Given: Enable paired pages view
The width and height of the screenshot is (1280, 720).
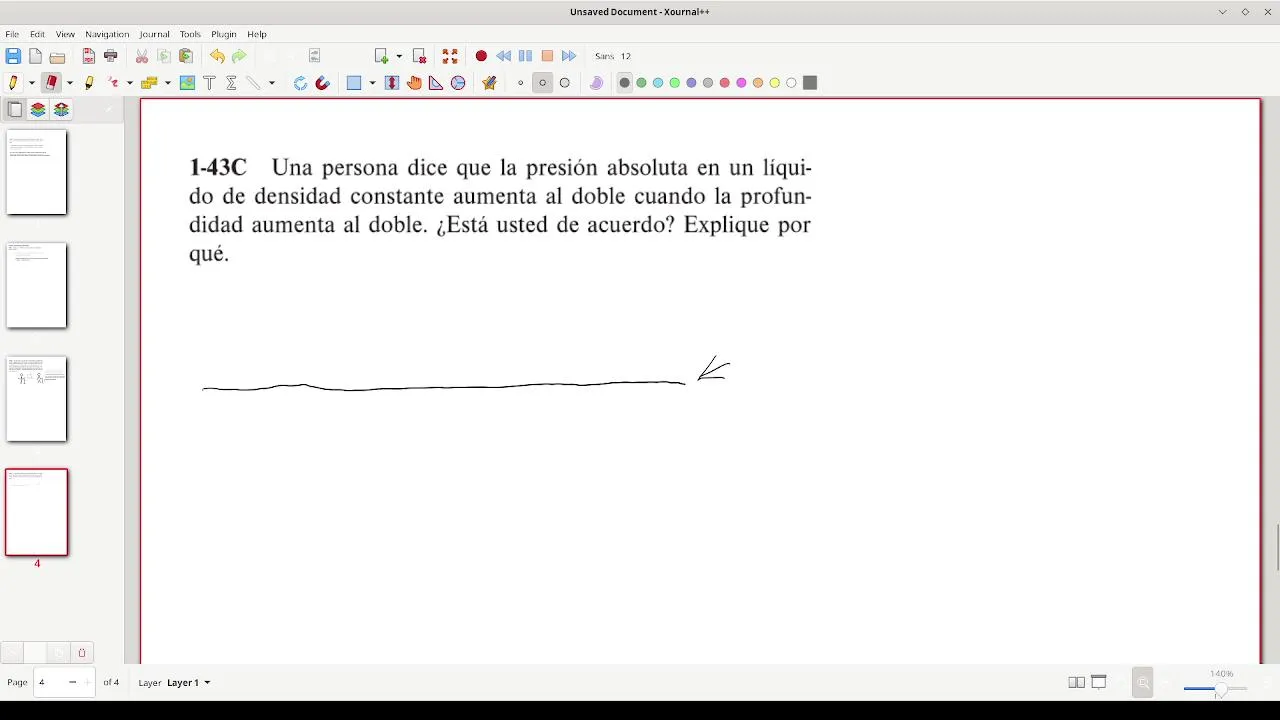Looking at the screenshot, I should point(1076,682).
